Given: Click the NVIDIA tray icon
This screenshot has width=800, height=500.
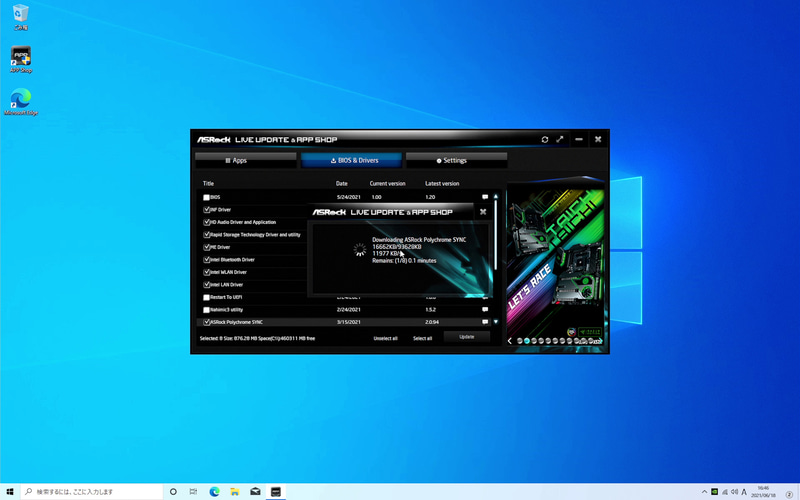Looking at the screenshot, I should pyautogui.click(x=715, y=492).
